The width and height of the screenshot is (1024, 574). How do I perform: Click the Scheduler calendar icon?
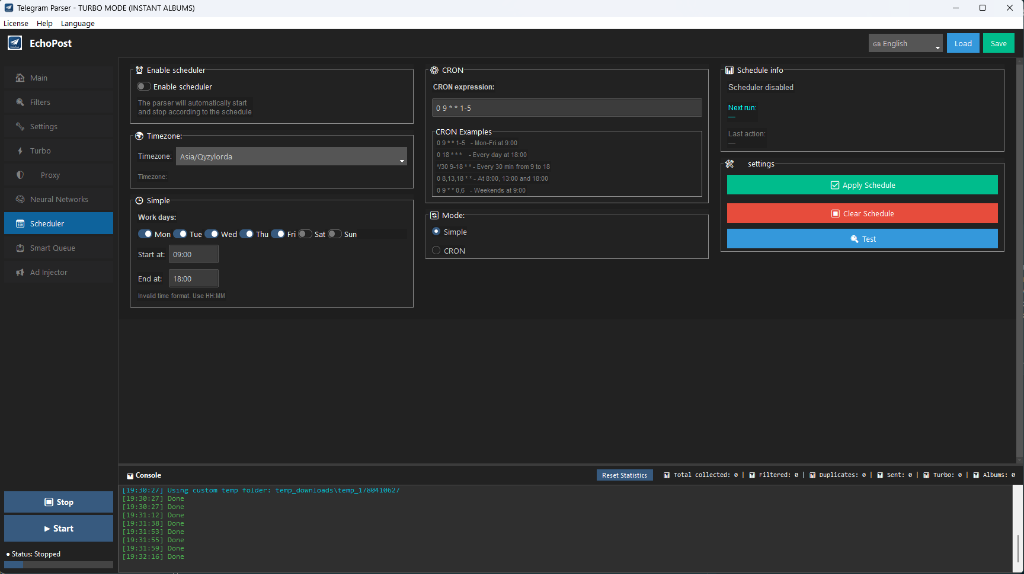[x=20, y=223]
